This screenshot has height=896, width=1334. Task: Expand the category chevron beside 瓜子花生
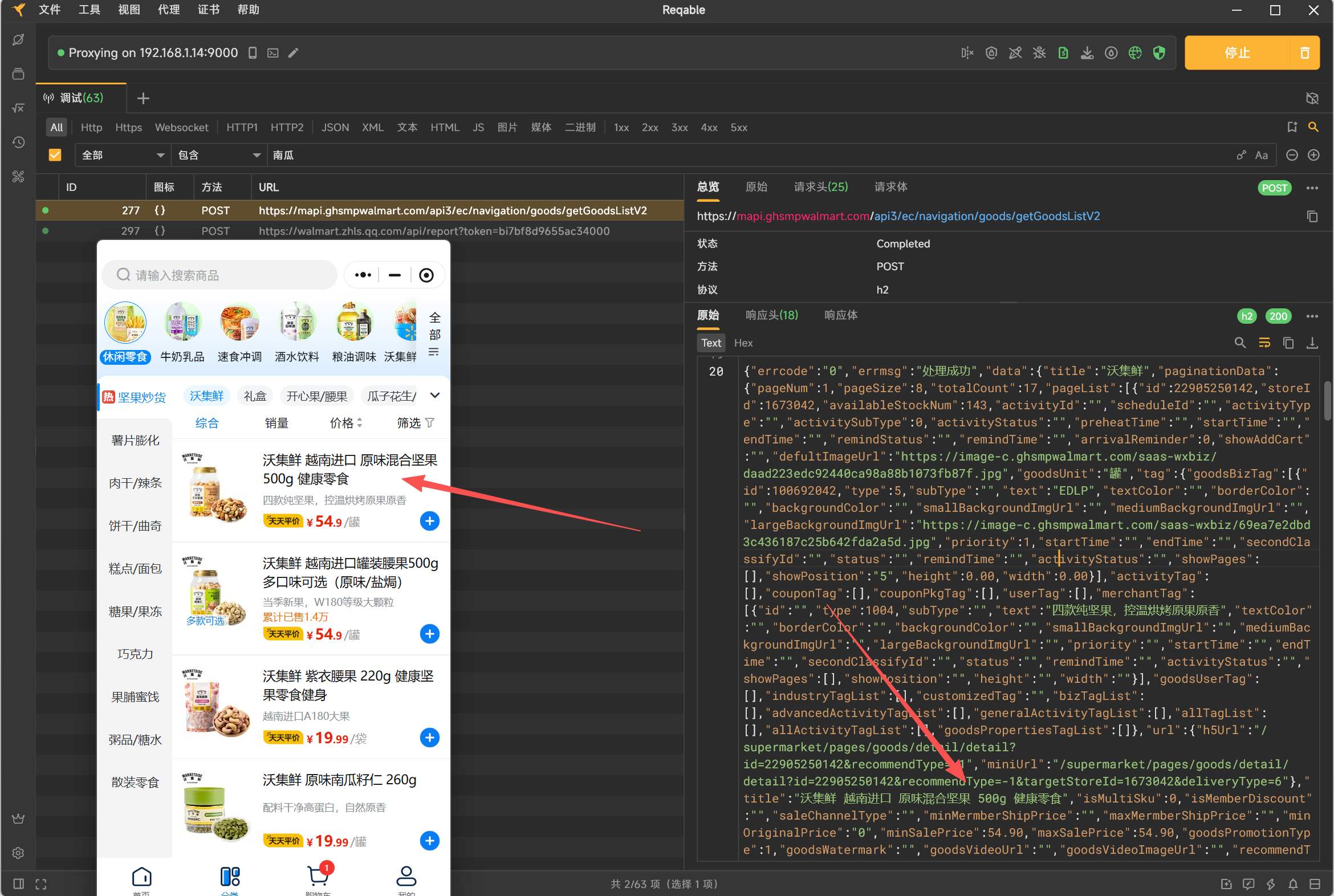(x=434, y=396)
